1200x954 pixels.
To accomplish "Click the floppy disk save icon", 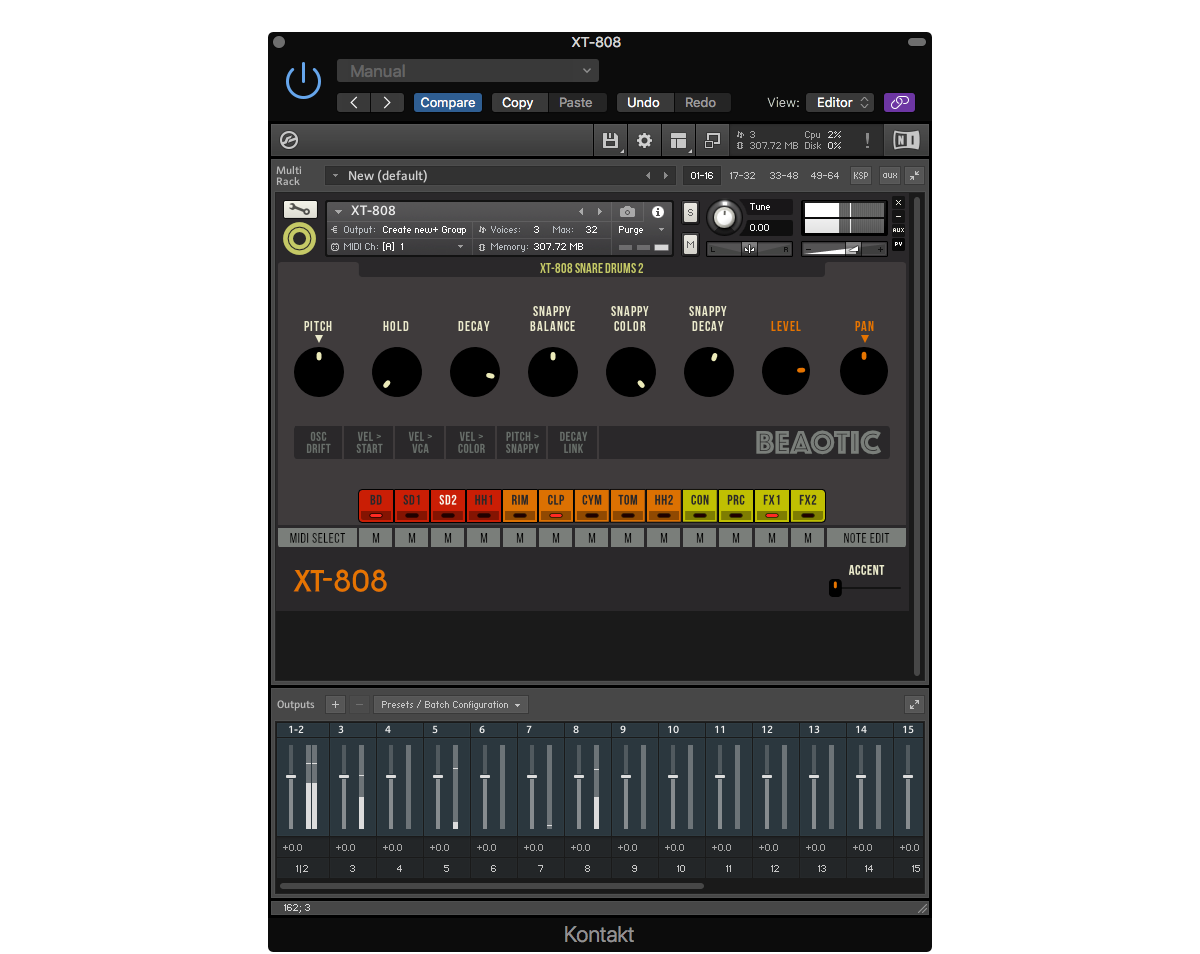I will pos(610,140).
